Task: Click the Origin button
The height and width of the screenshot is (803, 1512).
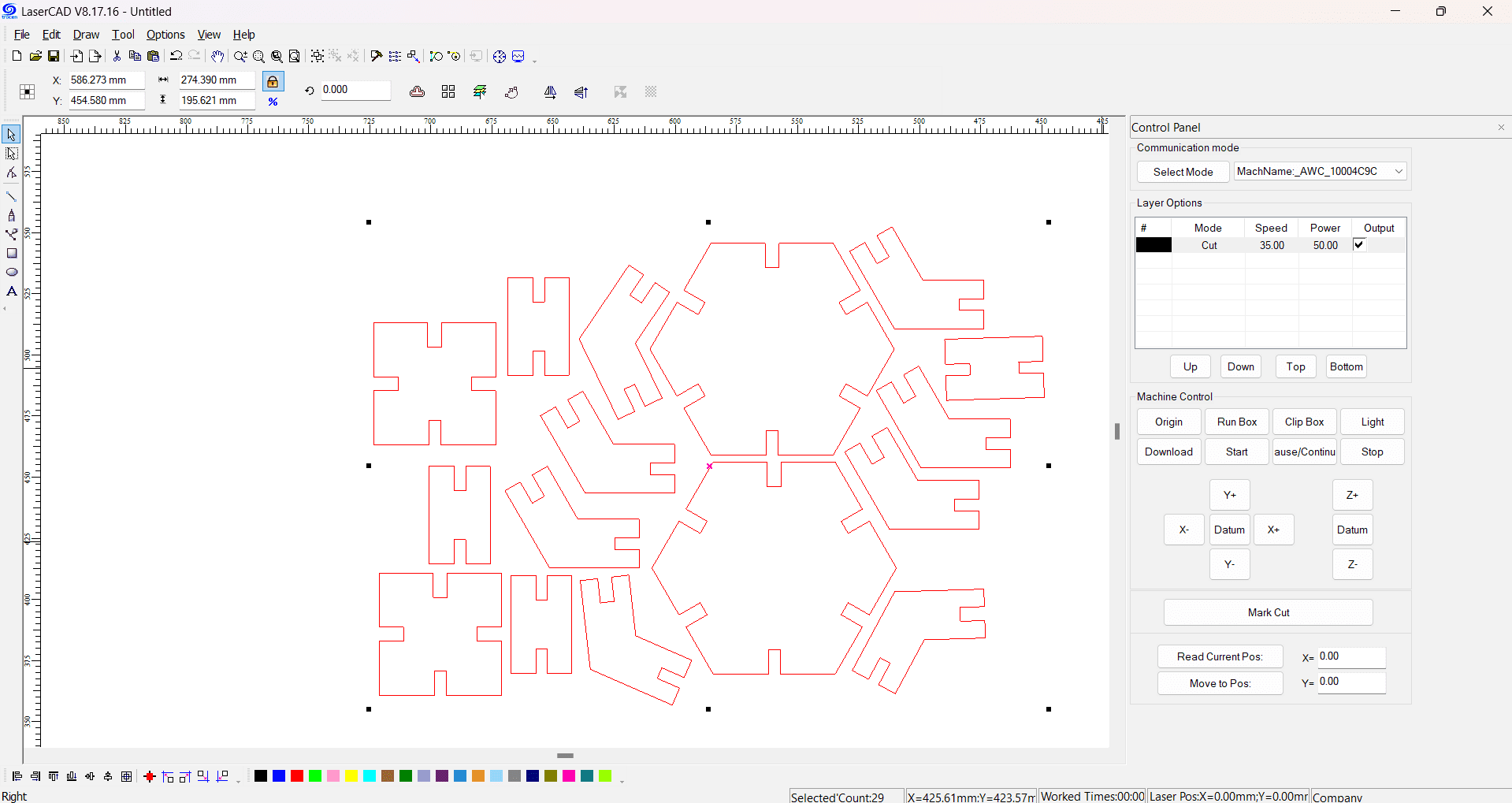Action: (x=1168, y=422)
